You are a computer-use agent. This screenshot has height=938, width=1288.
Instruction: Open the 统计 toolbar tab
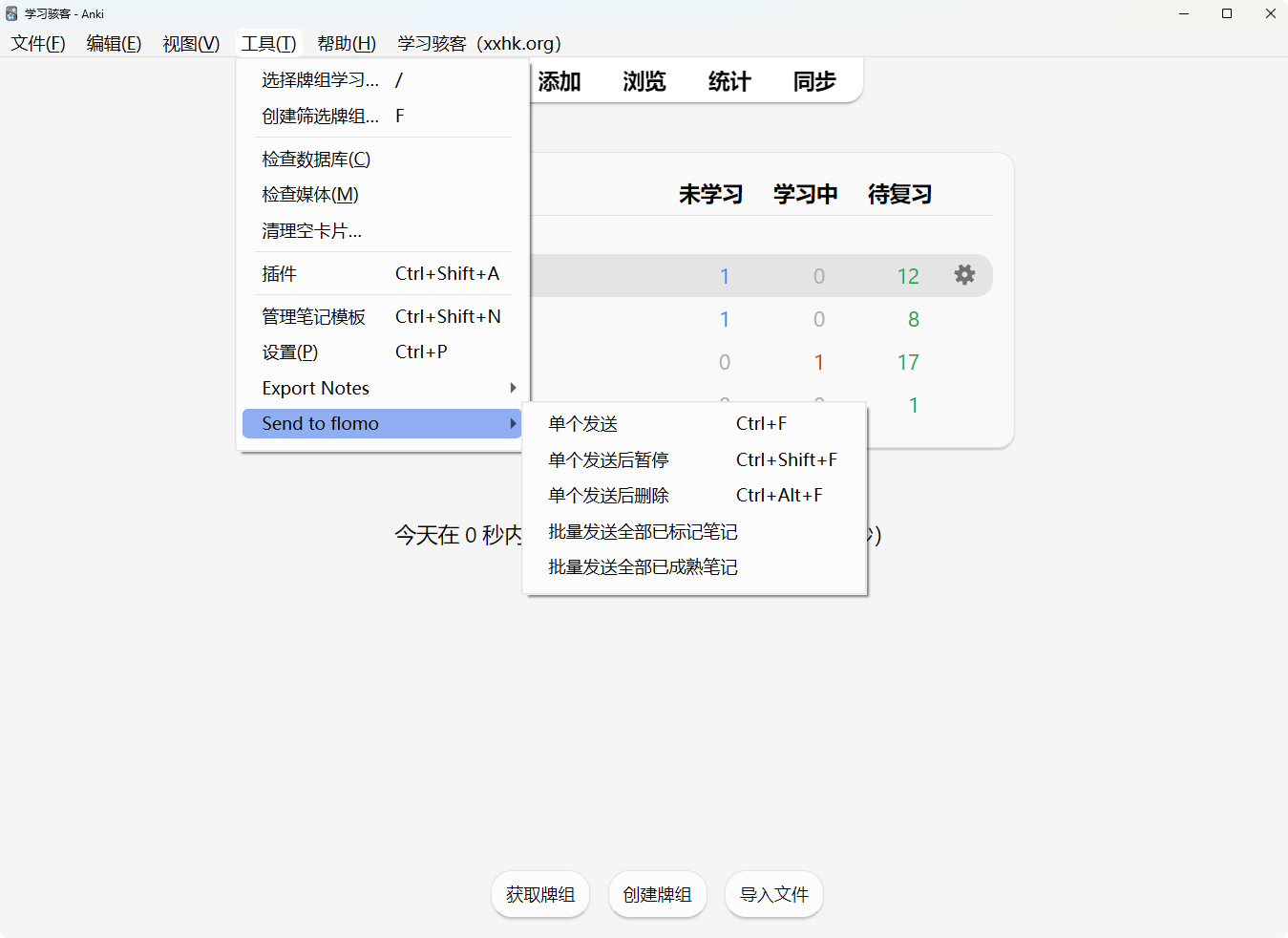pos(729,82)
